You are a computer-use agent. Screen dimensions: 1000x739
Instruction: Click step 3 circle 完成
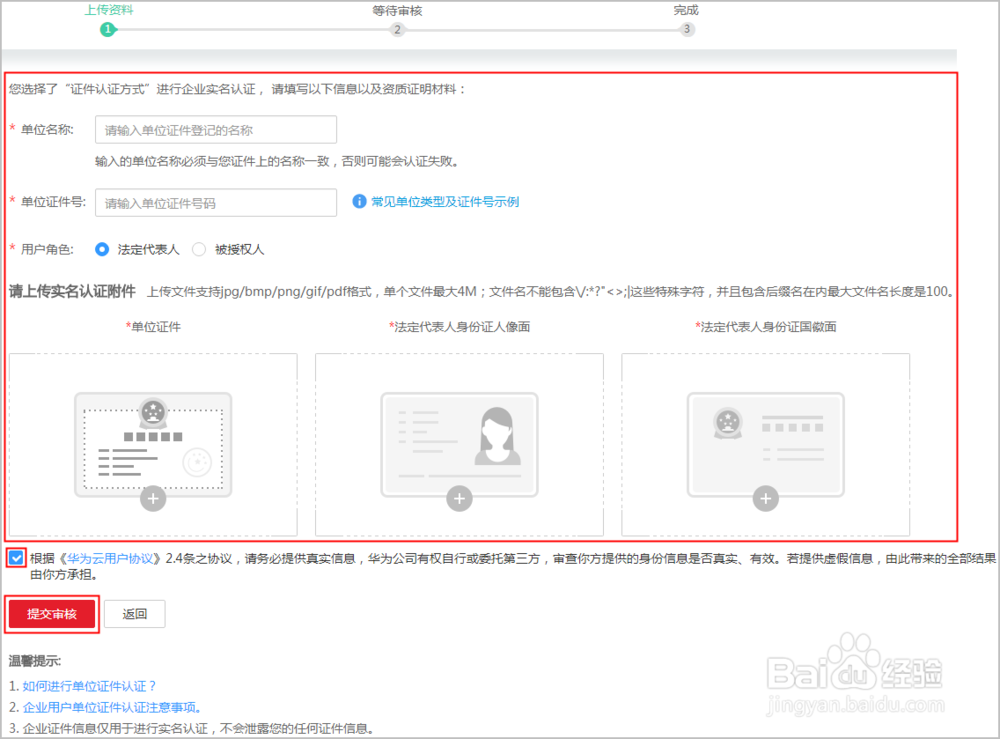[x=687, y=29]
